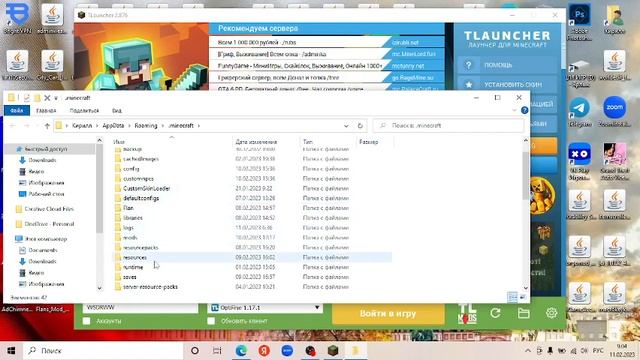Open the Главная ribbon tab

pyautogui.click(x=46, y=111)
